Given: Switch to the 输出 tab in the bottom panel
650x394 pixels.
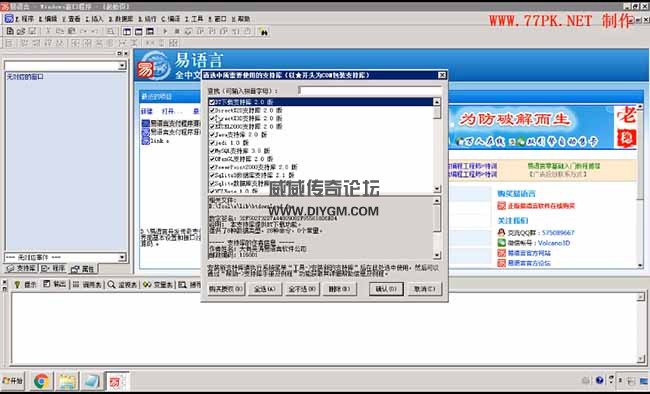Looking at the screenshot, I should [55, 285].
